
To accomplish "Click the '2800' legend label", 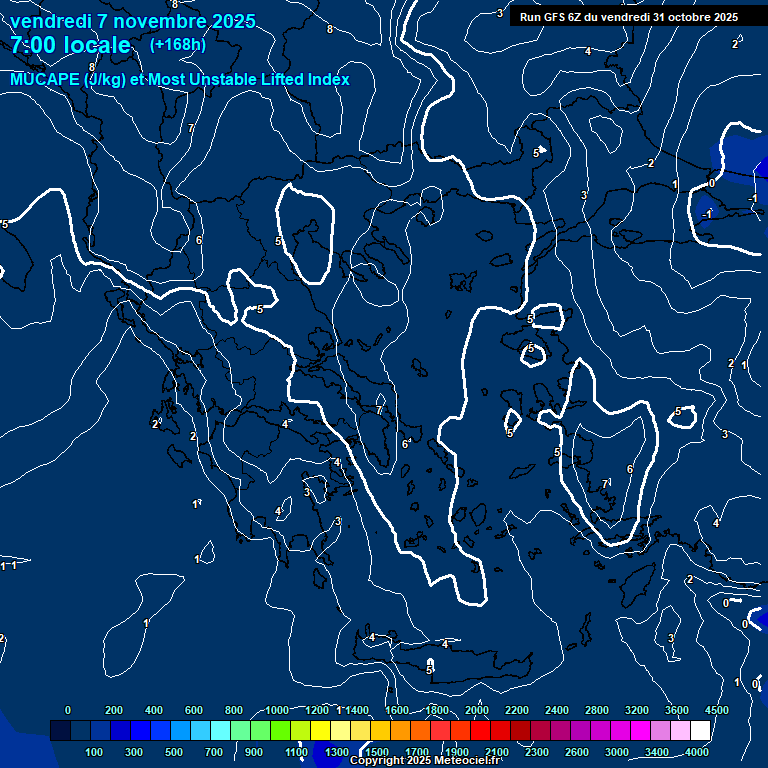I will tap(597, 710).
